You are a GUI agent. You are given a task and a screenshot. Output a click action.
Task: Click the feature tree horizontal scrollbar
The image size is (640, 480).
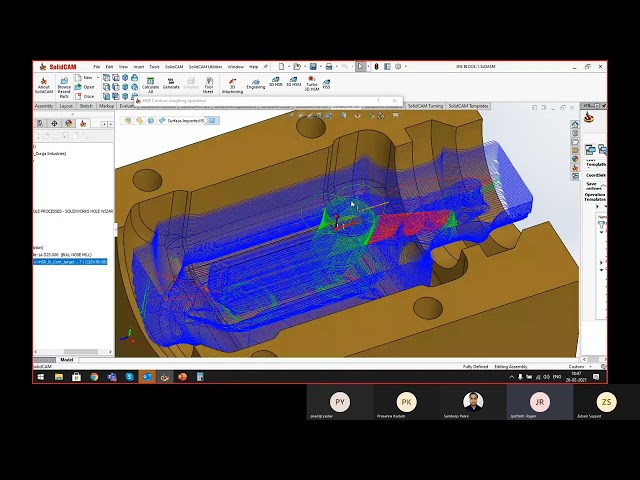point(81,351)
